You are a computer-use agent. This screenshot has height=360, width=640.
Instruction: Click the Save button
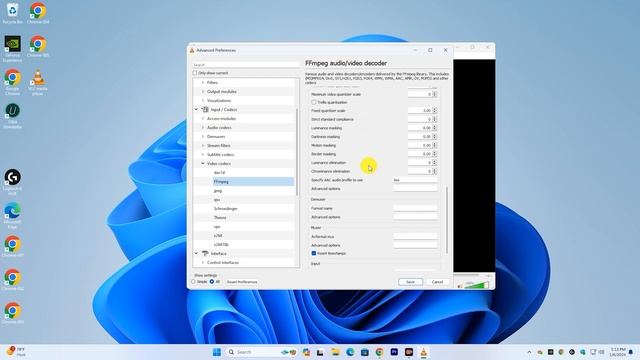point(411,282)
